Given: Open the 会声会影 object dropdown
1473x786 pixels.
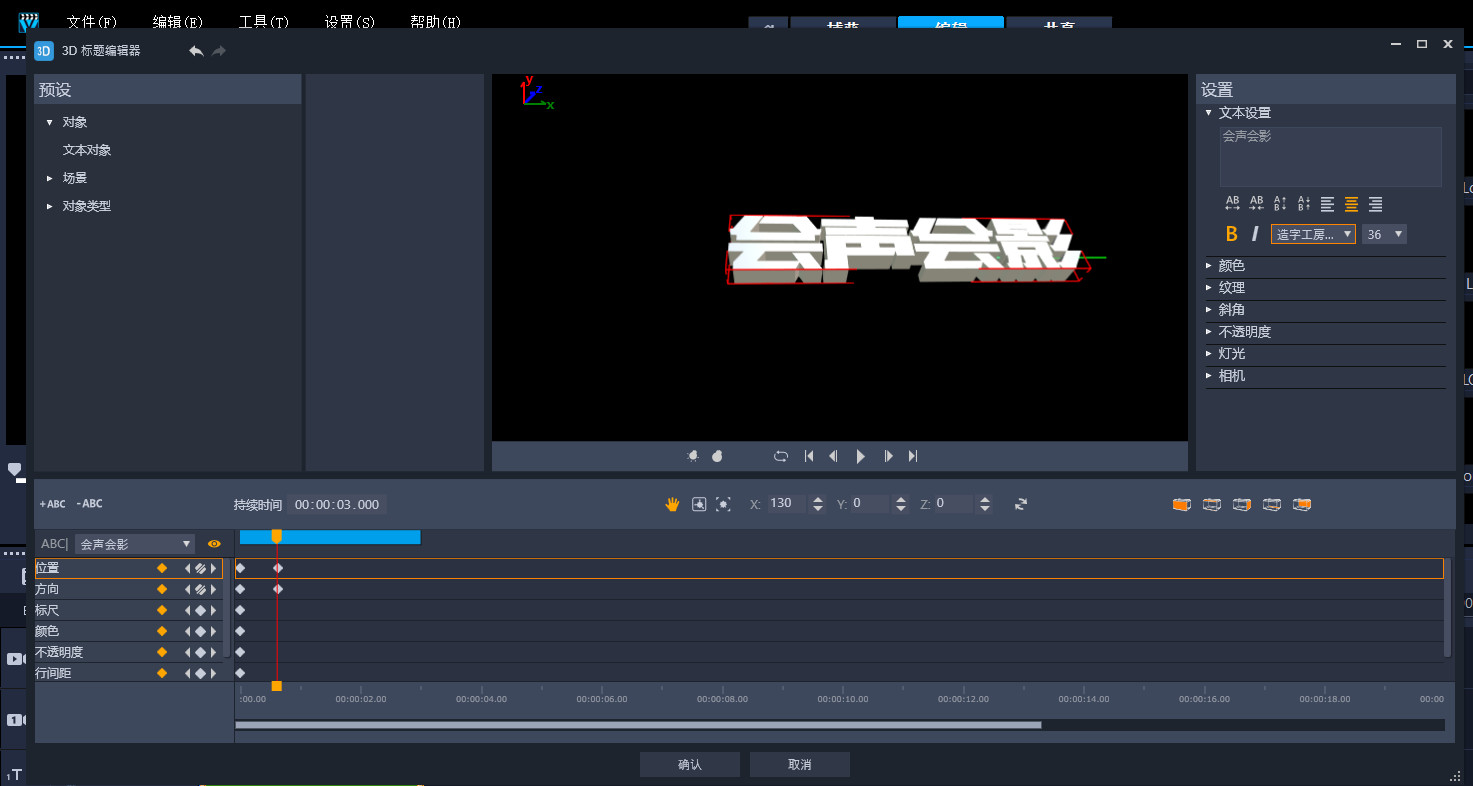Looking at the screenshot, I should click(x=134, y=544).
